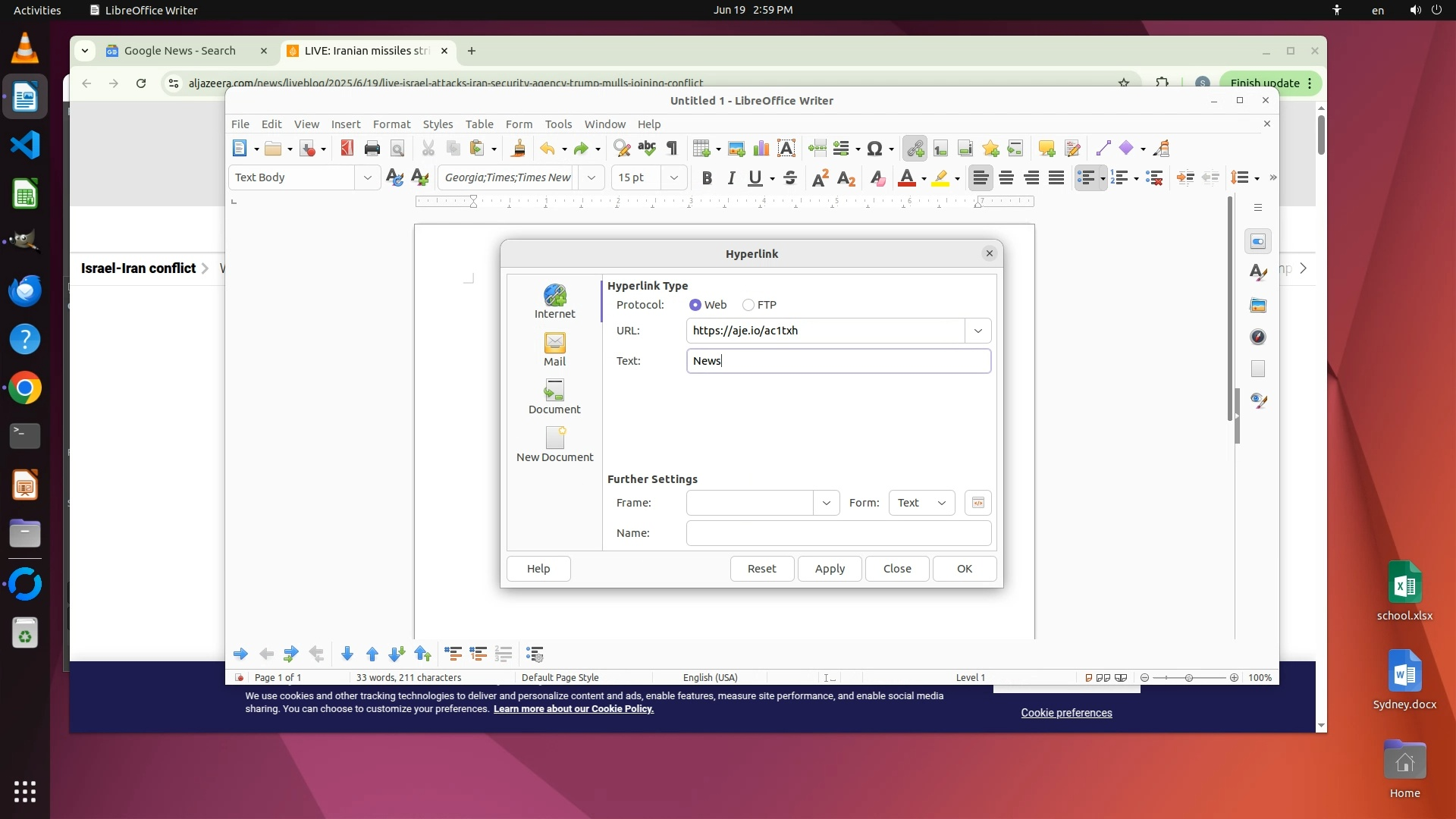Open the Frame dropdown list
The height and width of the screenshot is (819, 1456).
pyautogui.click(x=826, y=503)
